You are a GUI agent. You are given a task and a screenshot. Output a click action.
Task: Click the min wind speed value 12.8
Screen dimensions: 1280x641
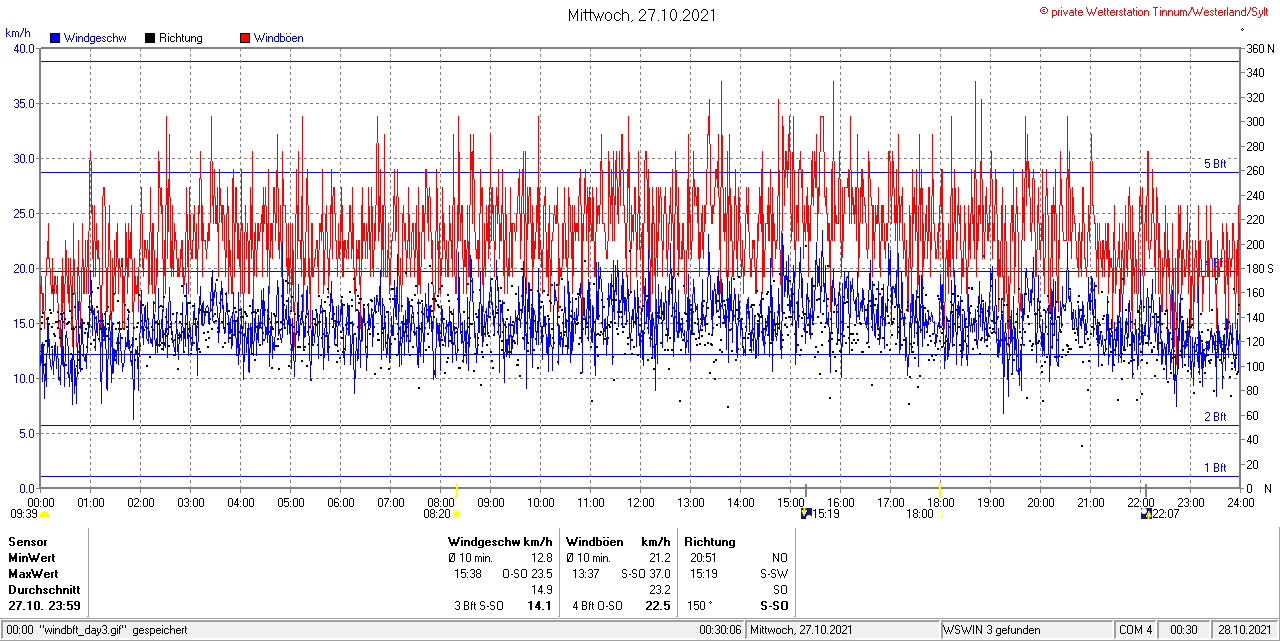pos(542,558)
